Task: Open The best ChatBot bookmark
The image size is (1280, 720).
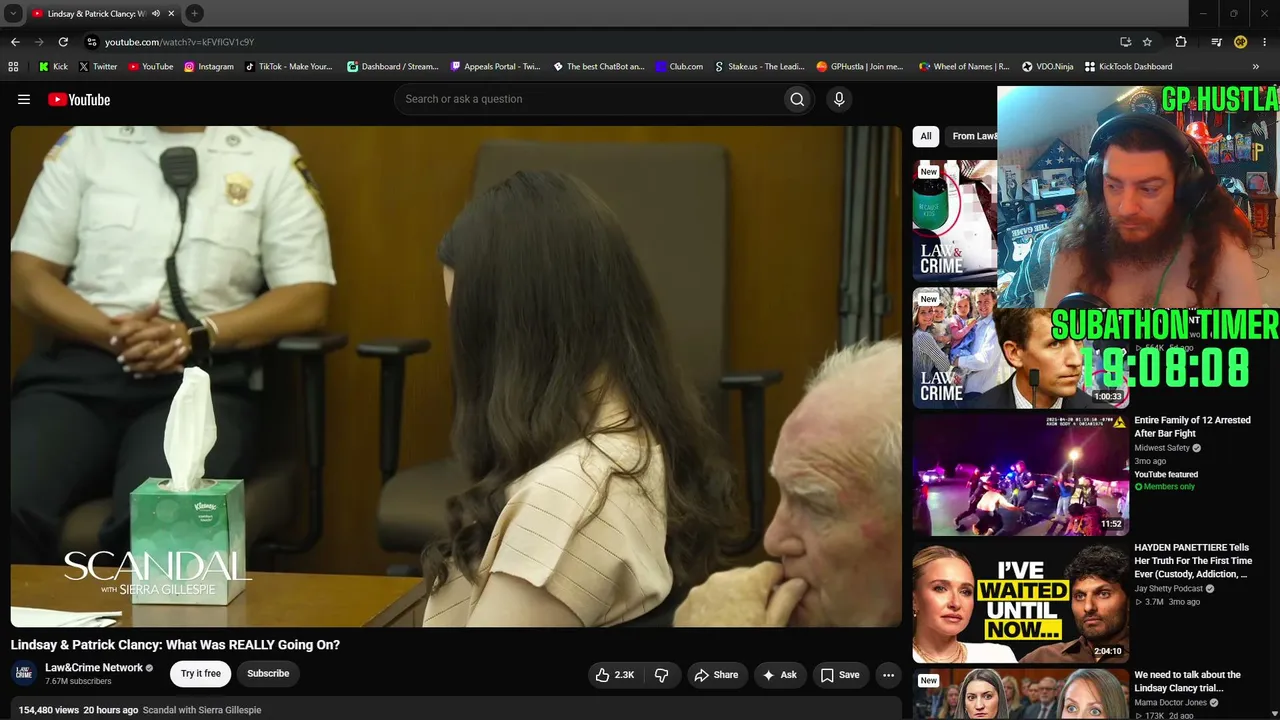Action: tap(599, 67)
